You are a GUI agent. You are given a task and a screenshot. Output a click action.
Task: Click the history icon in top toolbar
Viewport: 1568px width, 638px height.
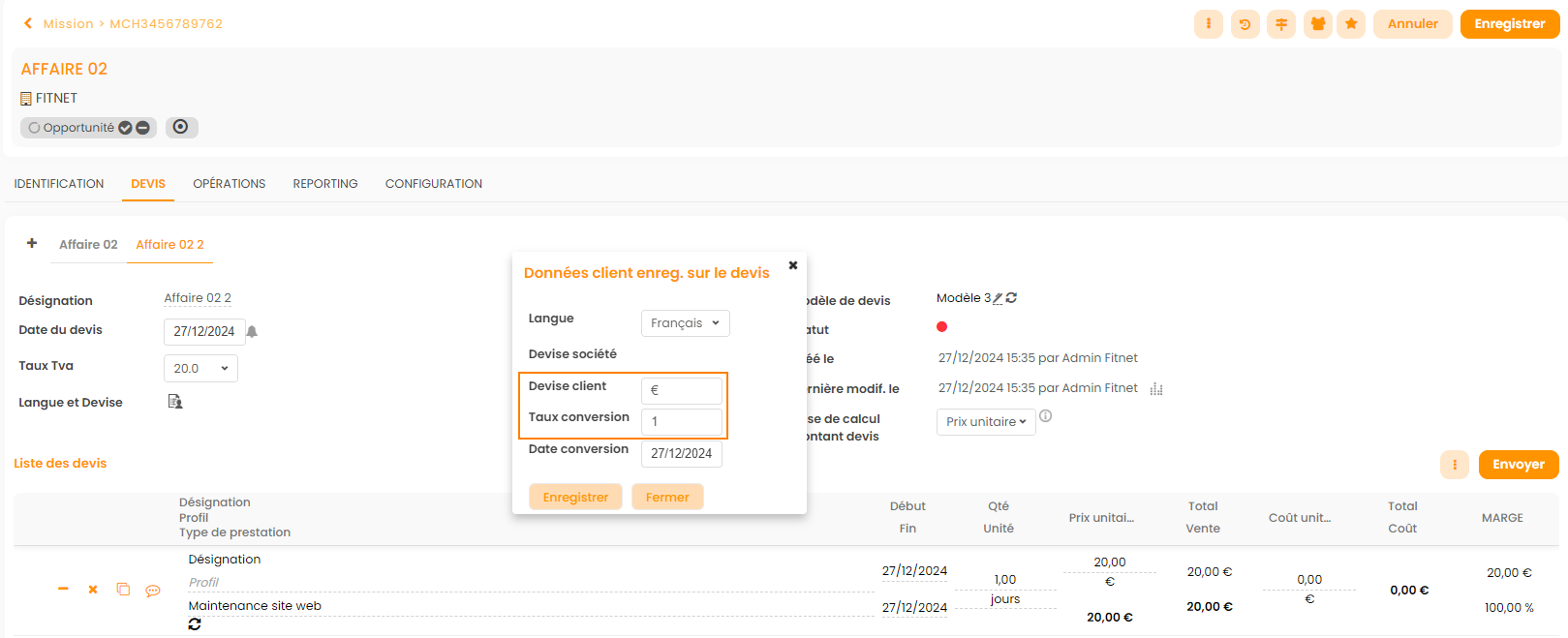click(1245, 24)
